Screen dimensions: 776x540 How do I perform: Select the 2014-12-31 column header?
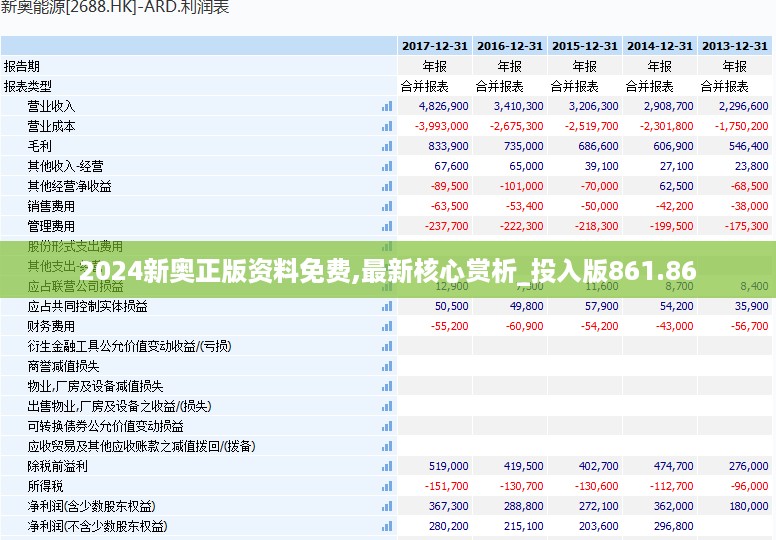[660, 46]
